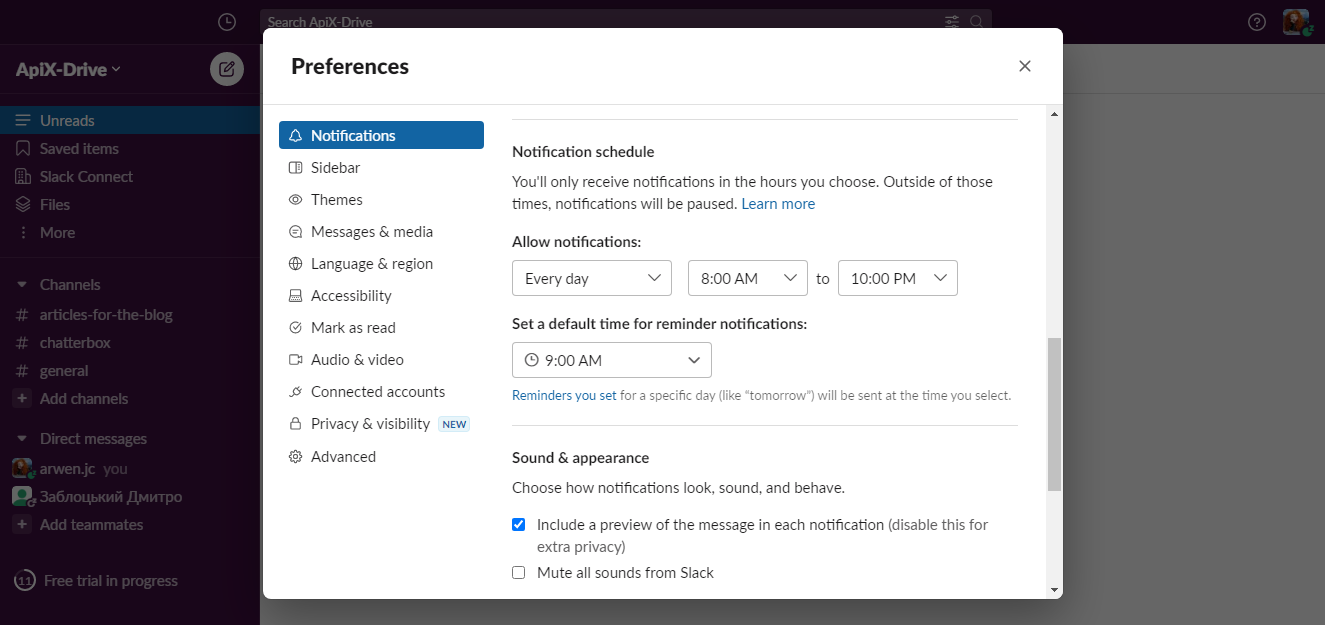The height and width of the screenshot is (625, 1325).
Task: Click the plus icon beside Add teammates
Action: coord(22,524)
